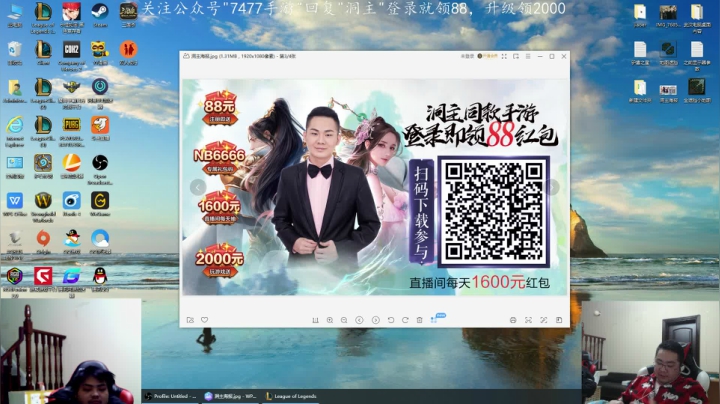The height and width of the screenshot is (404, 720).
Task: Delete the image using the trash icon
Action: click(x=419, y=320)
